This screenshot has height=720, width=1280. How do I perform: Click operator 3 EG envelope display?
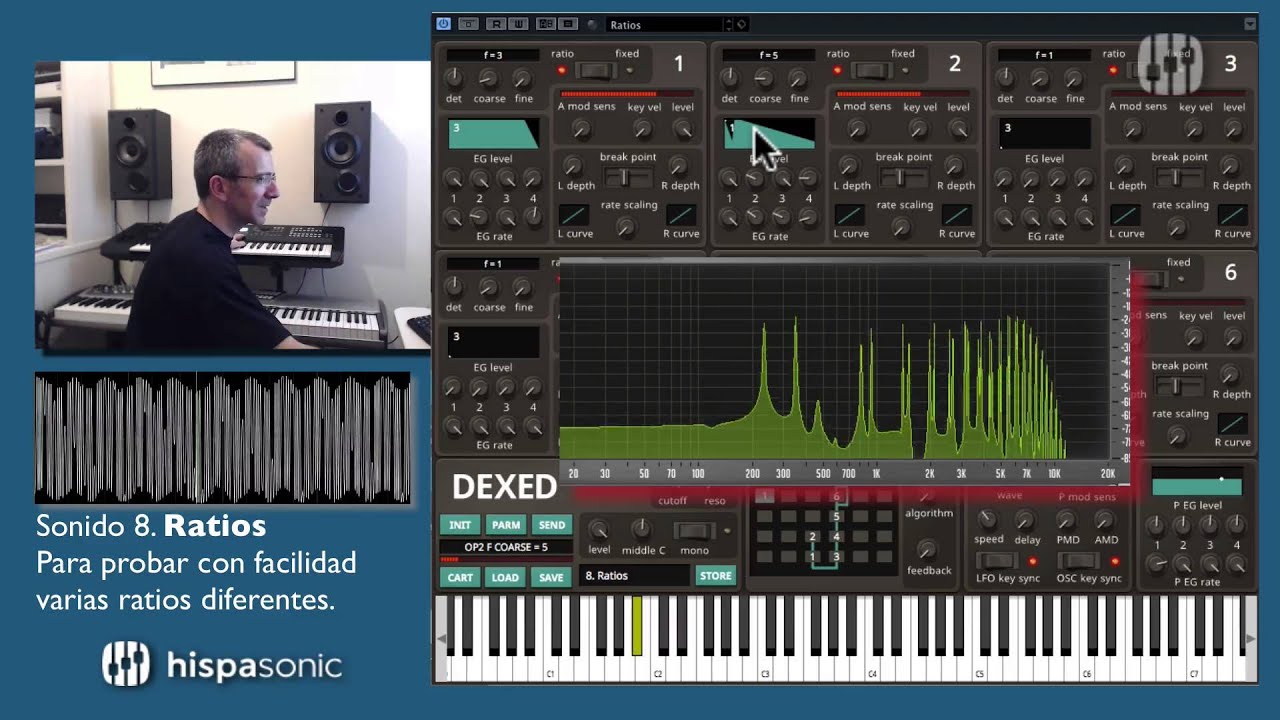coord(1045,133)
